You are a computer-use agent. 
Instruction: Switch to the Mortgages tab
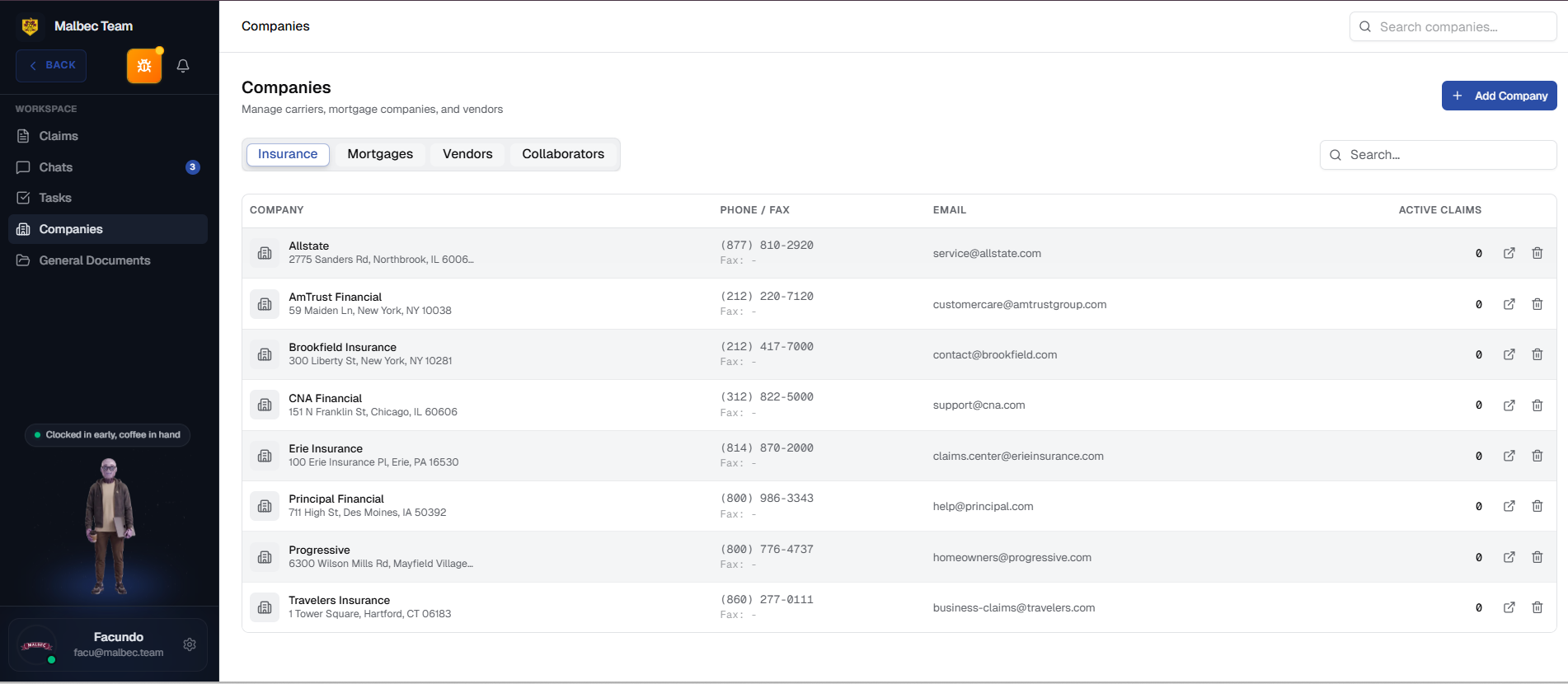380,154
